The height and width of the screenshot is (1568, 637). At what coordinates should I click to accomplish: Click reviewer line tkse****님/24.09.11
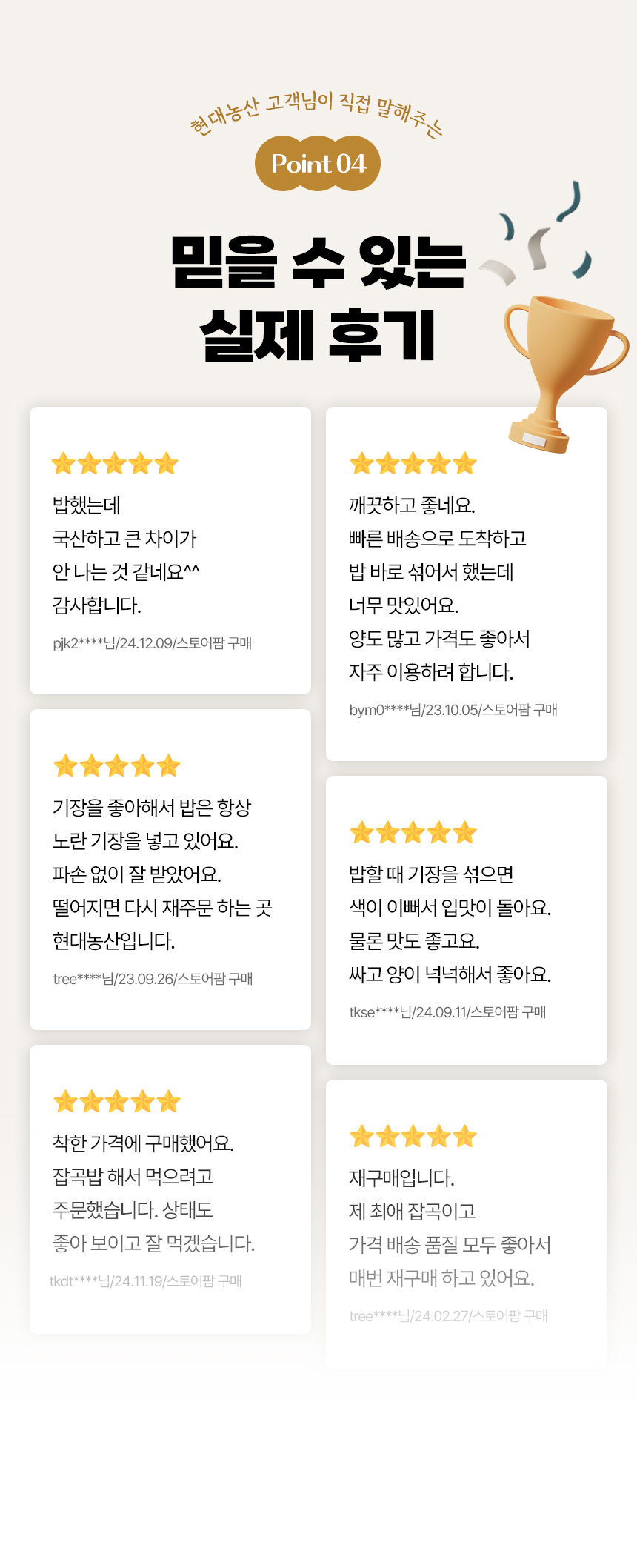tap(447, 1012)
